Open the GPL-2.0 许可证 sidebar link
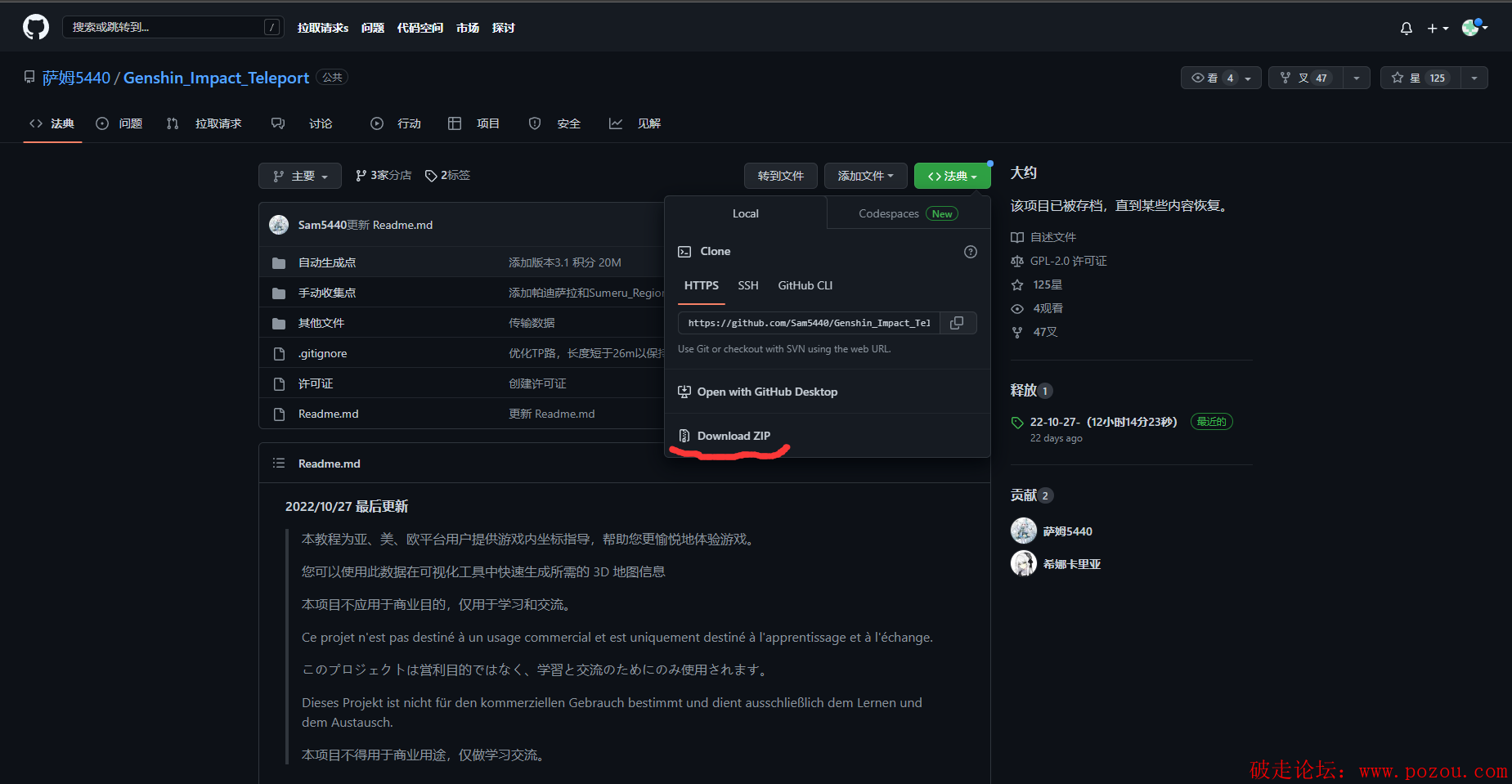 click(1060, 261)
